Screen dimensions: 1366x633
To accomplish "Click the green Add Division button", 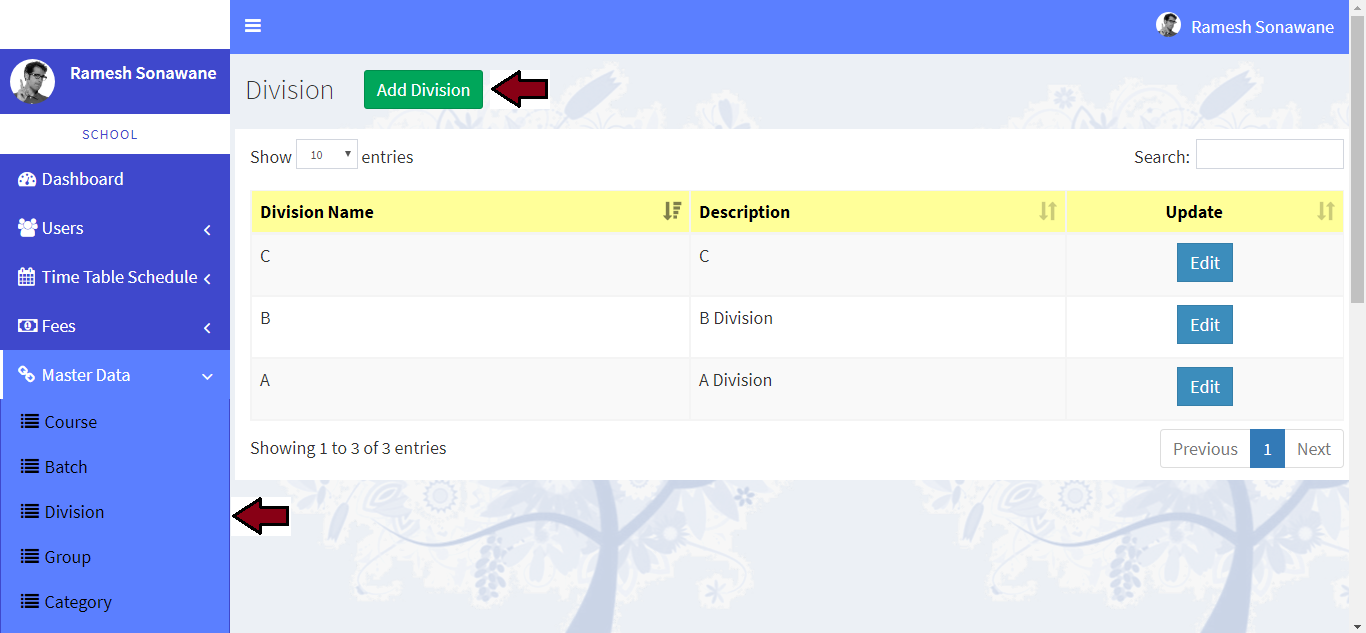I will [x=423, y=90].
